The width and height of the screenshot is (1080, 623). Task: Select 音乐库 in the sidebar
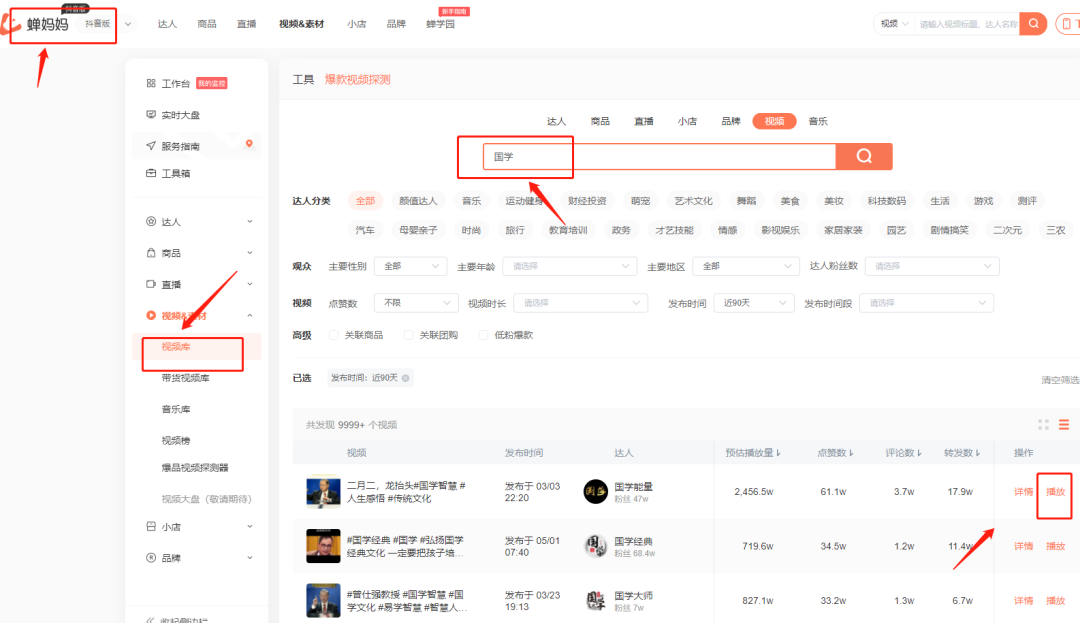point(176,409)
